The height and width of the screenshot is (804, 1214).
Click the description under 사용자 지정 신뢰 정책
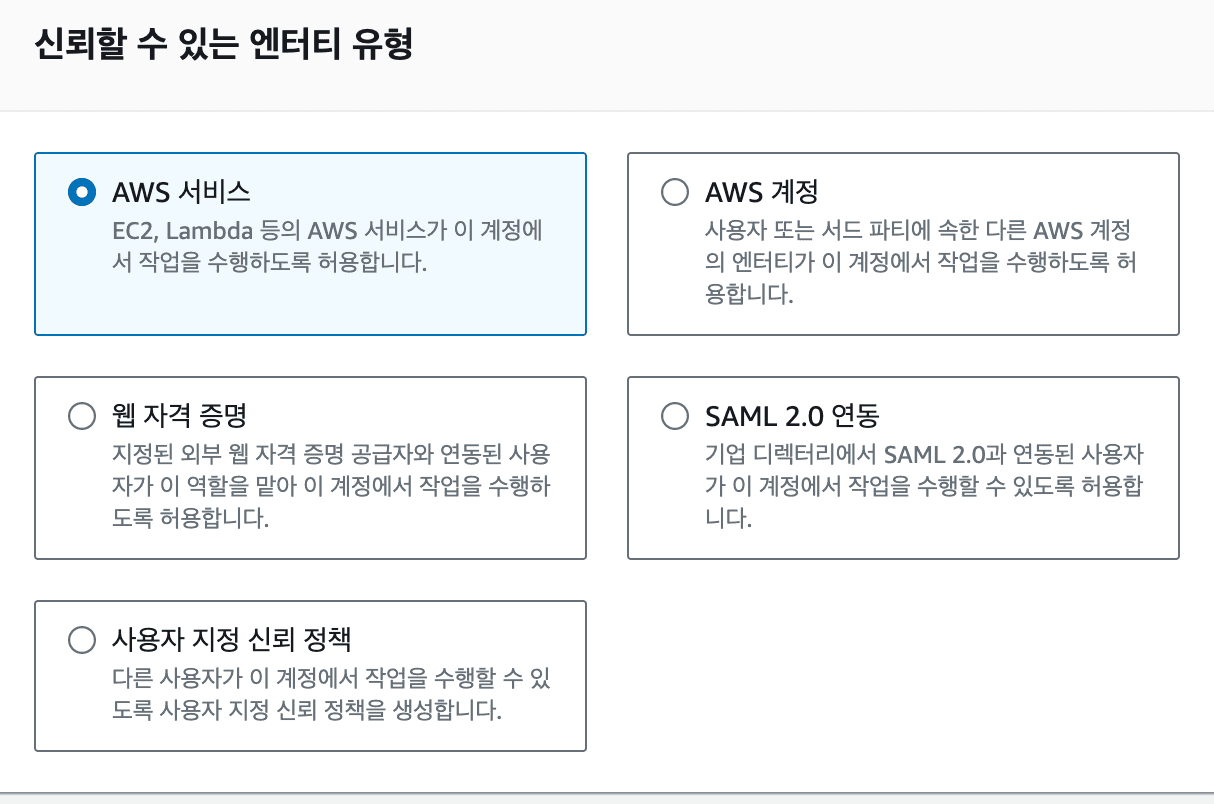330,695
